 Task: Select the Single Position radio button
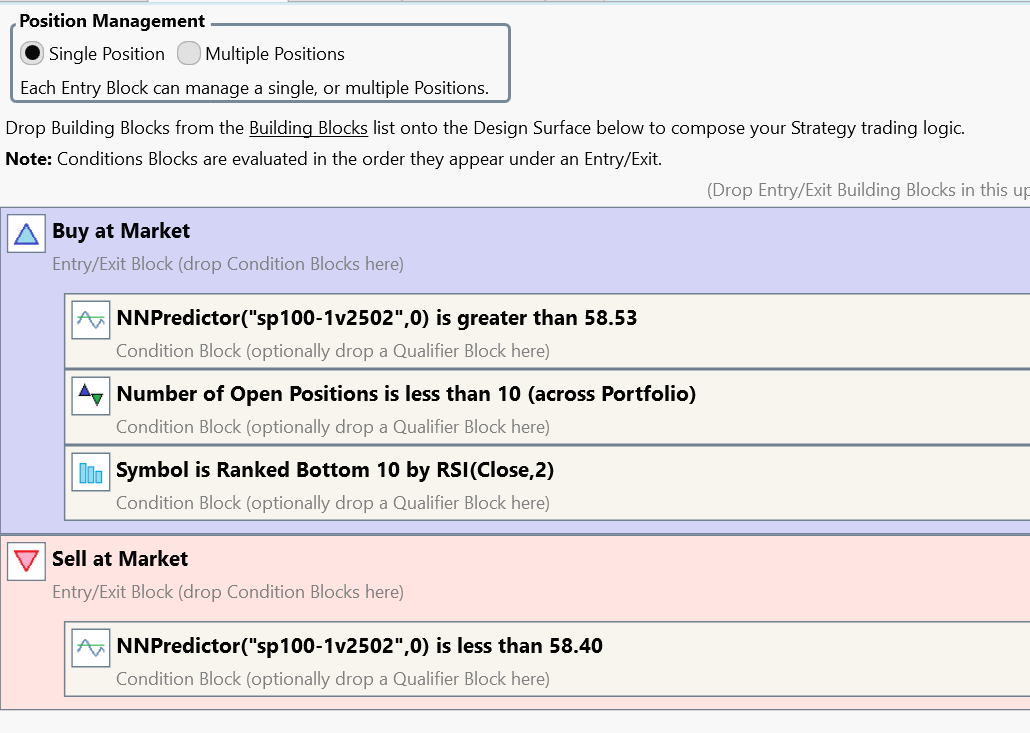tap(32, 54)
